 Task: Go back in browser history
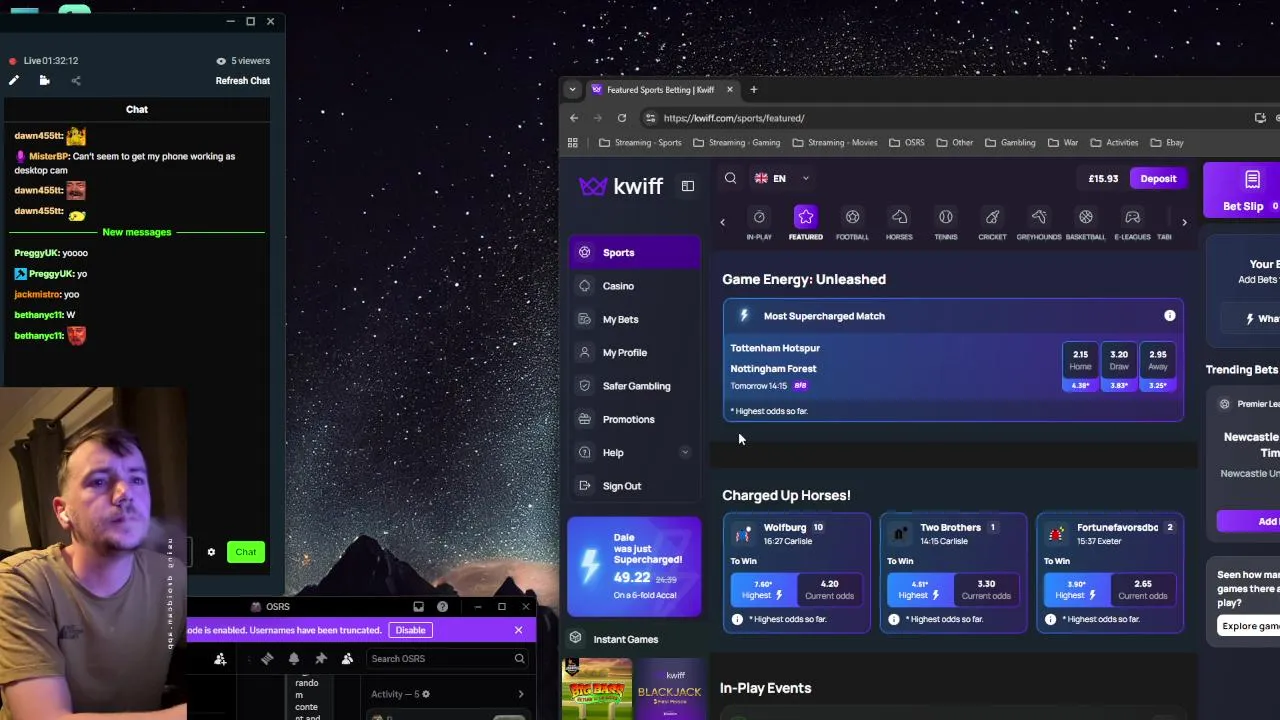574,118
